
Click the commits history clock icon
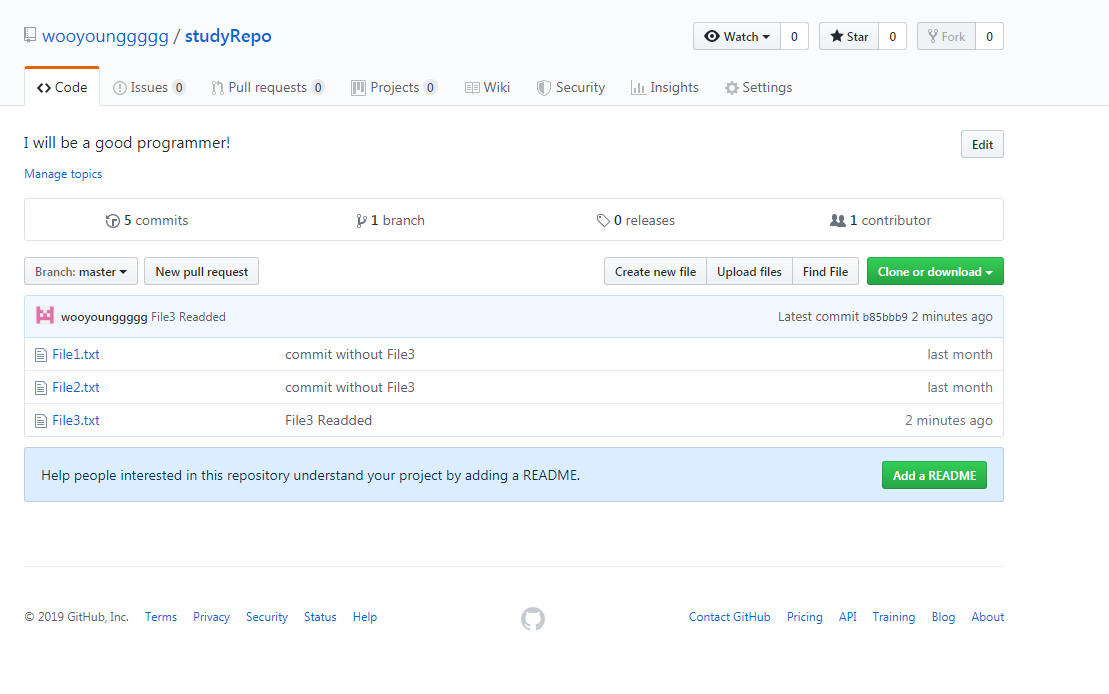coord(112,221)
